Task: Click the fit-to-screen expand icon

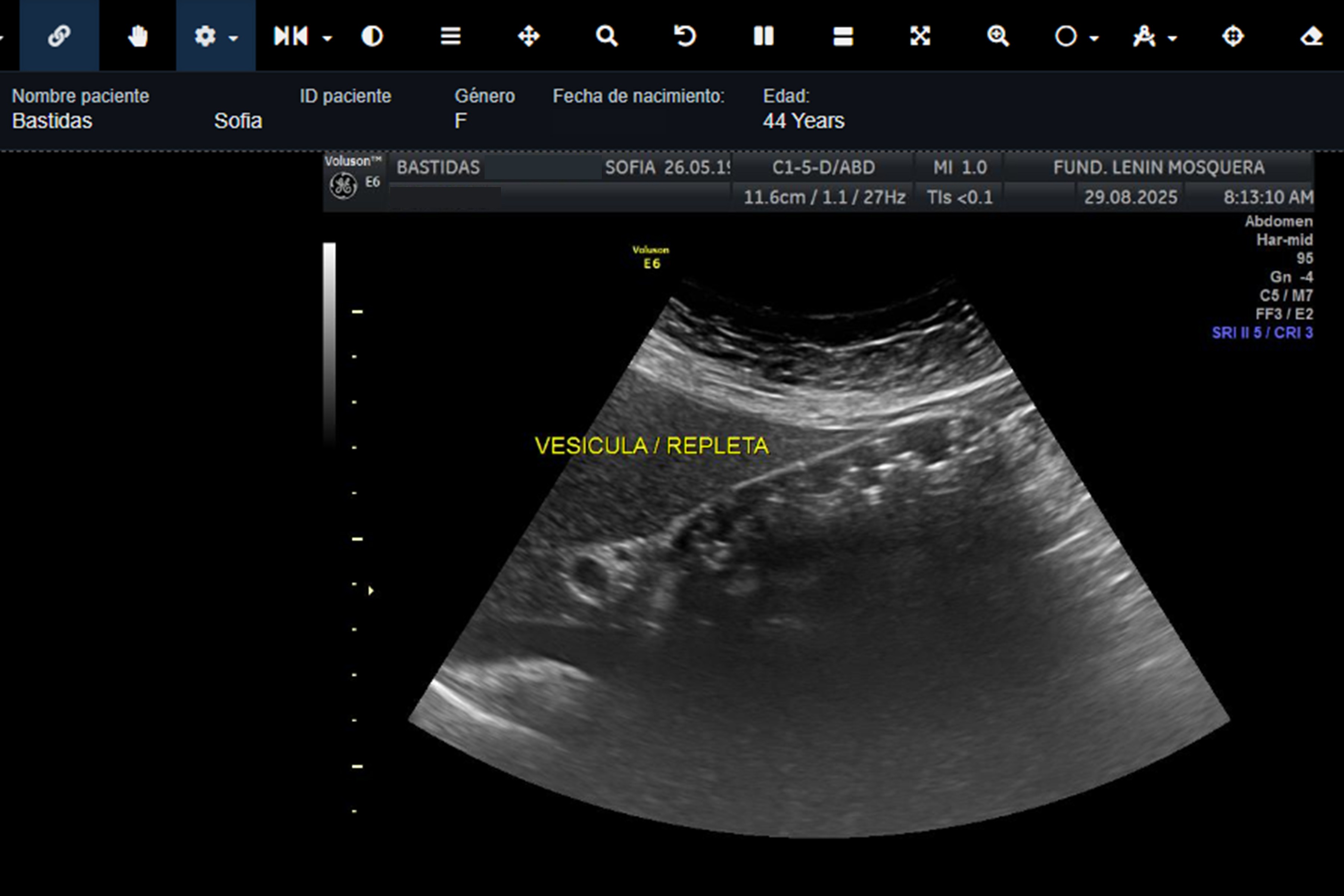Action: tap(920, 36)
